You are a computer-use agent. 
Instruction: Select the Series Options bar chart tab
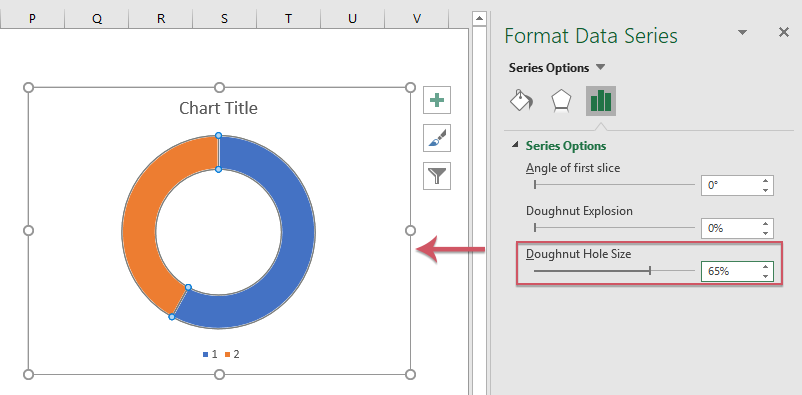click(x=601, y=100)
